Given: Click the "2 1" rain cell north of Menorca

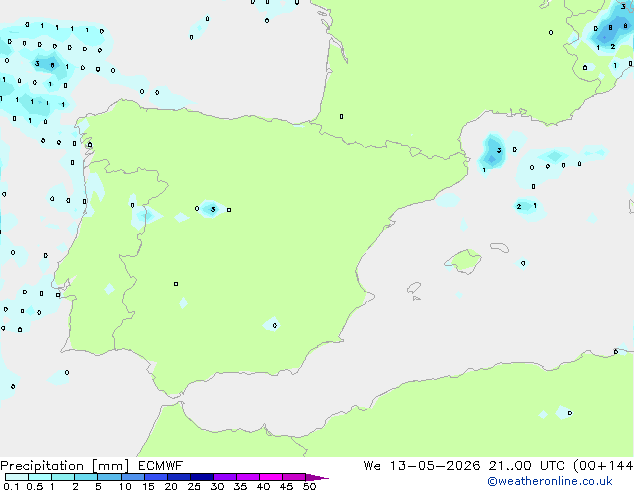Looking at the screenshot, I should click(527, 207).
